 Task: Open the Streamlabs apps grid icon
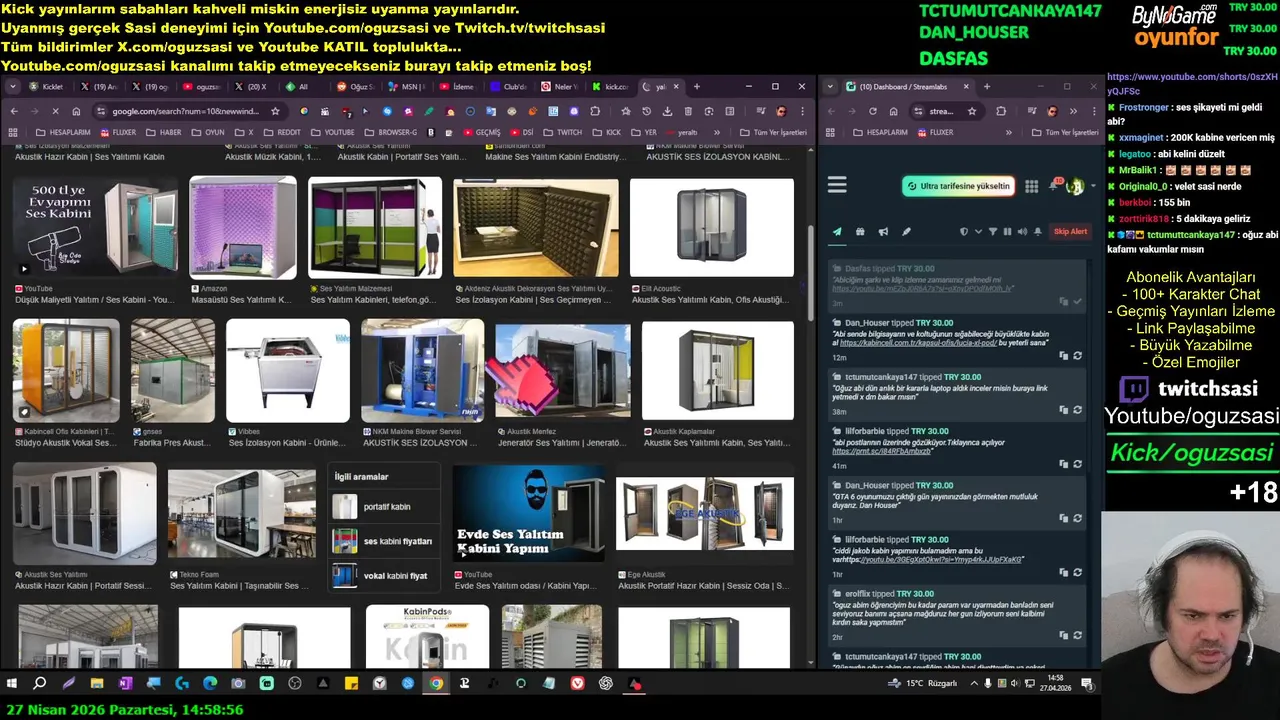pos(1031,186)
